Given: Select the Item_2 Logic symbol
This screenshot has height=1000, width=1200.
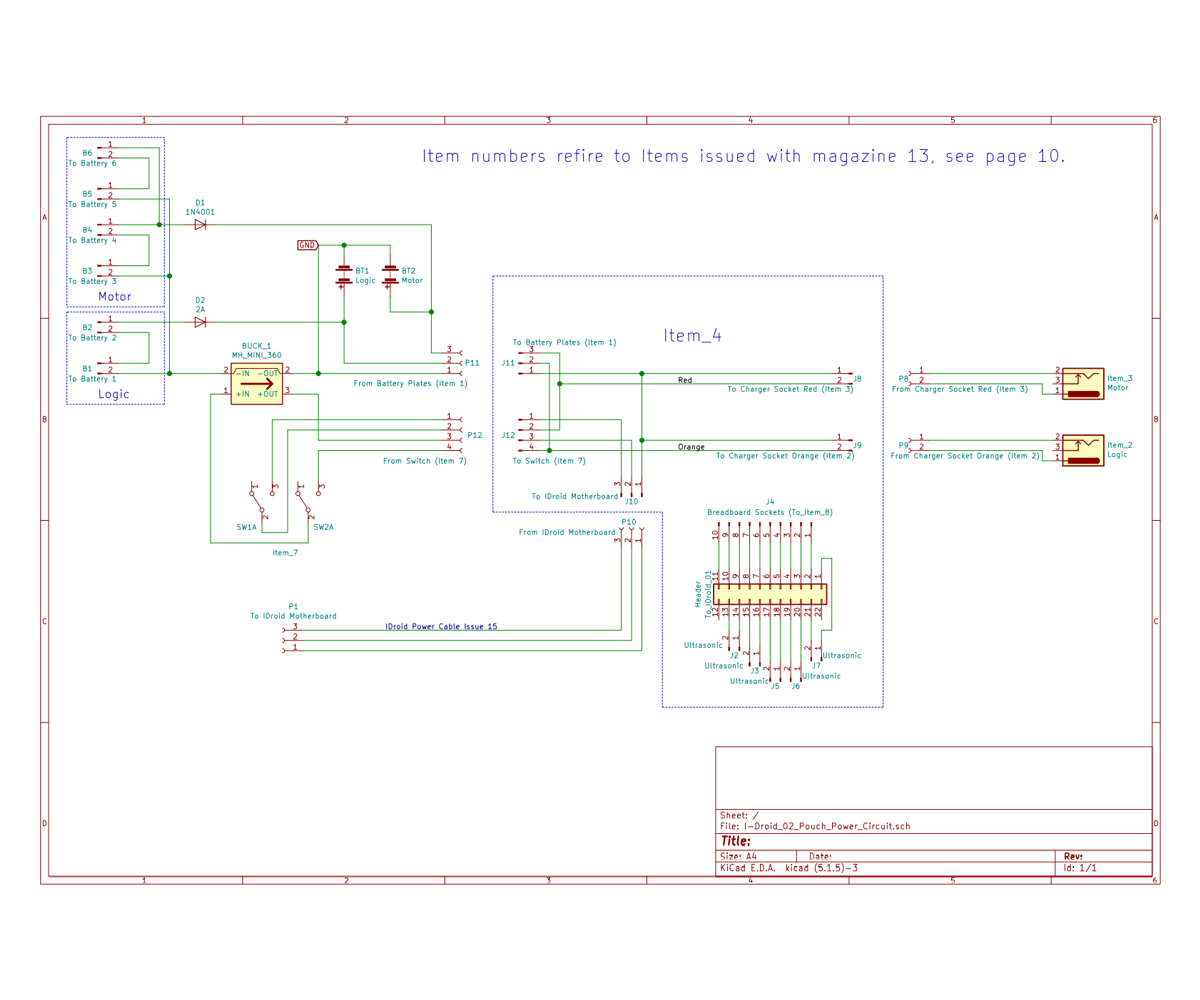Looking at the screenshot, I should [1085, 449].
